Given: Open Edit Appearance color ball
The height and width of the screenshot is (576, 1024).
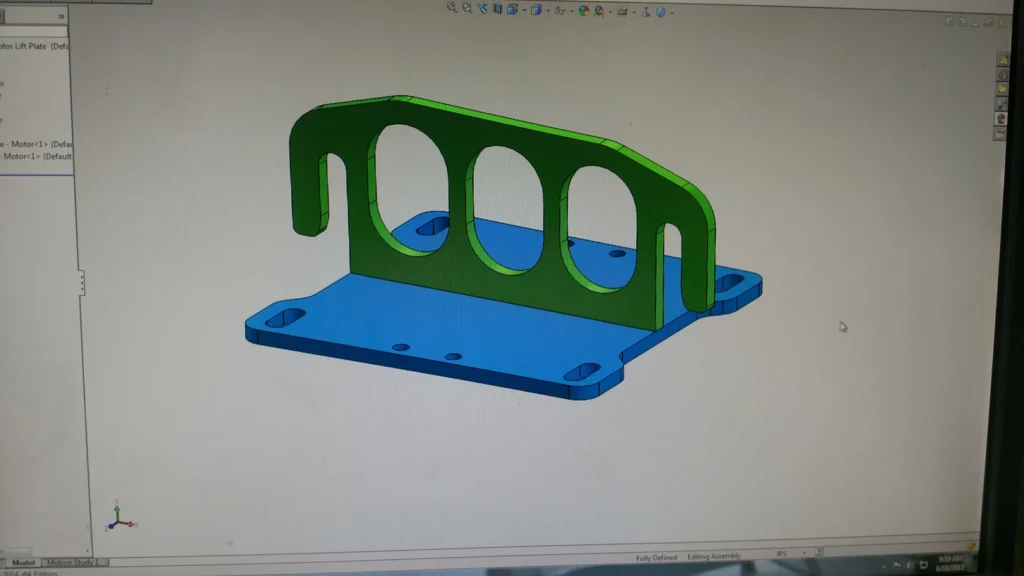Looking at the screenshot, I should pos(584,10).
